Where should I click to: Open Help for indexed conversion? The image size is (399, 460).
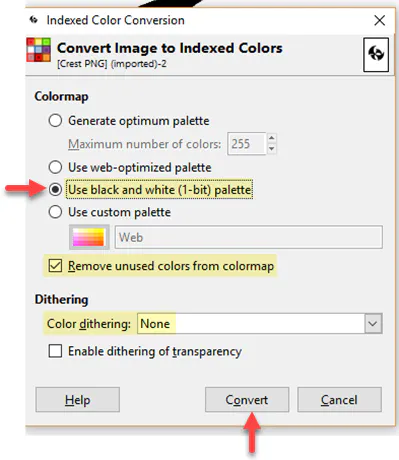coord(78,400)
